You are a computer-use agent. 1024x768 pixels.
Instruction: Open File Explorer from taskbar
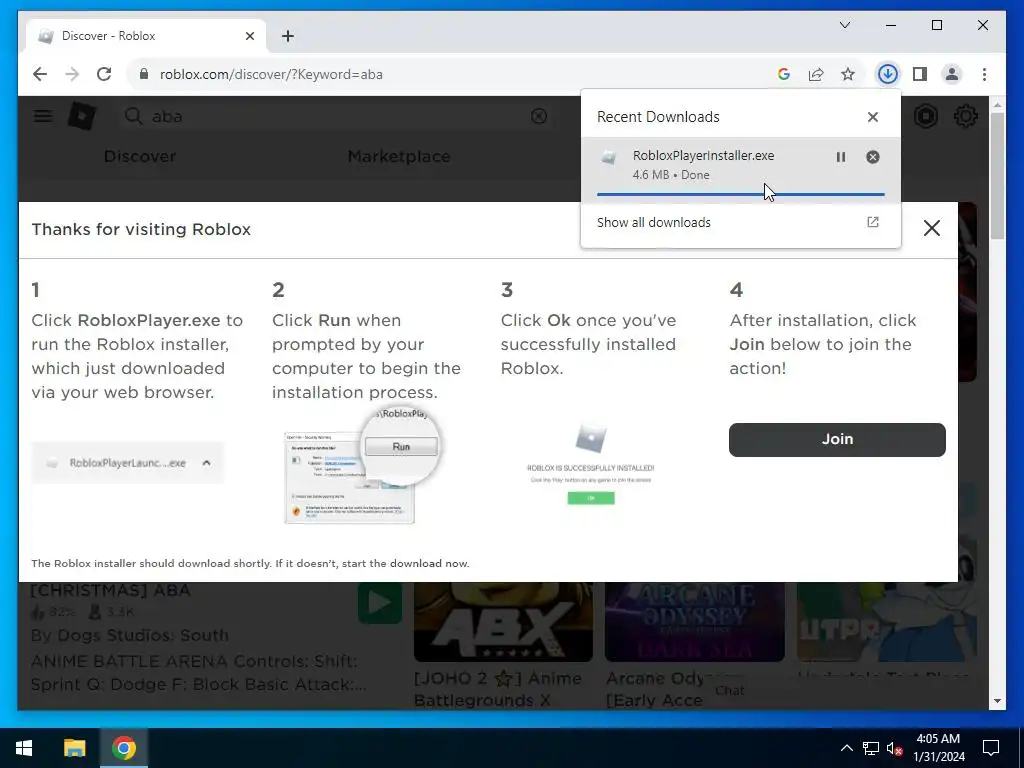[x=74, y=748]
